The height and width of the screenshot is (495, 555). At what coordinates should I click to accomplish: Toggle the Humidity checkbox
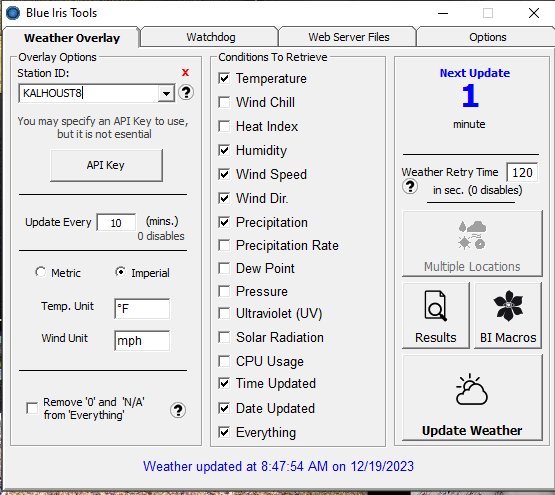coord(224,150)
